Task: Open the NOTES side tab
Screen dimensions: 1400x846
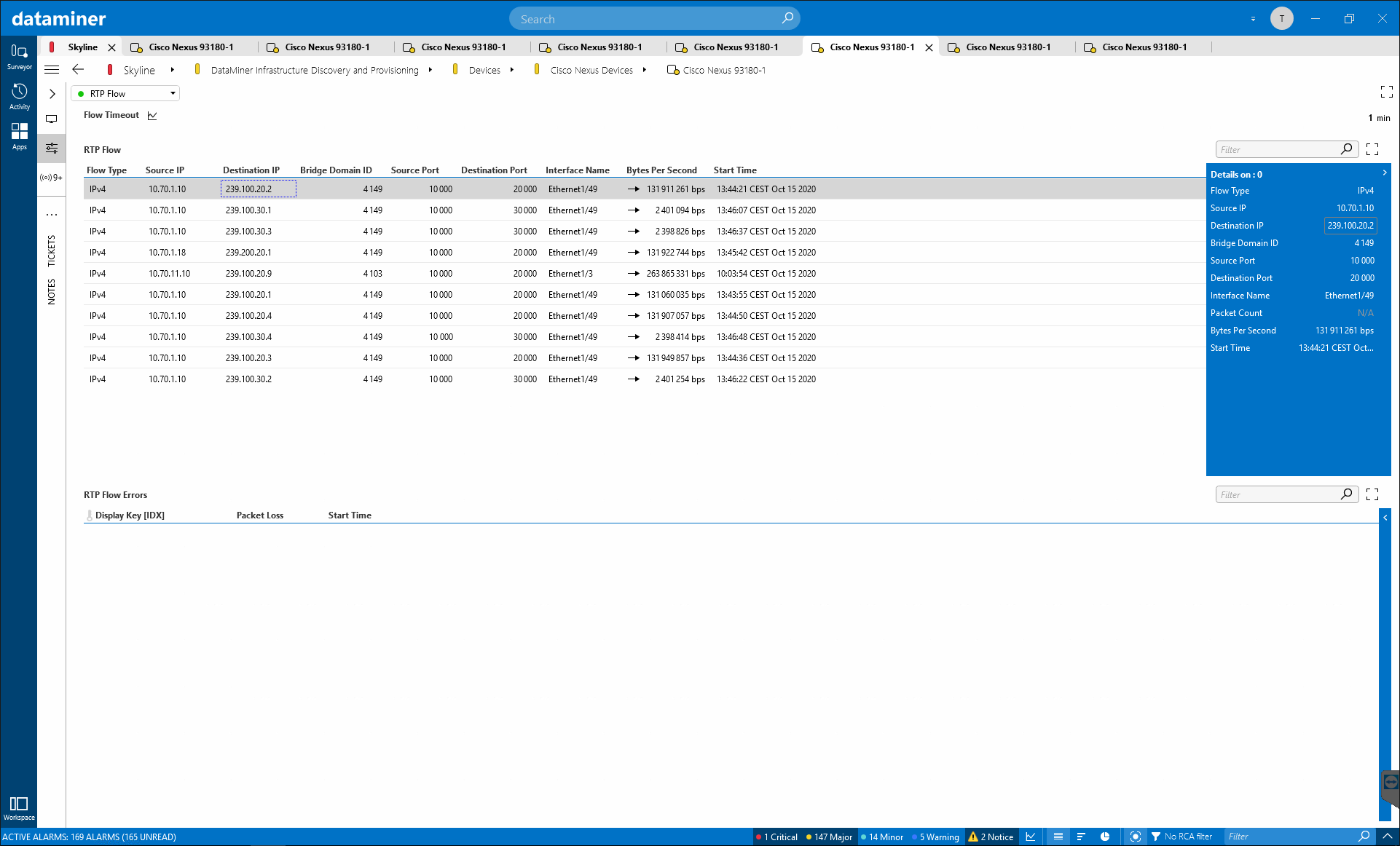Action: 51,292
